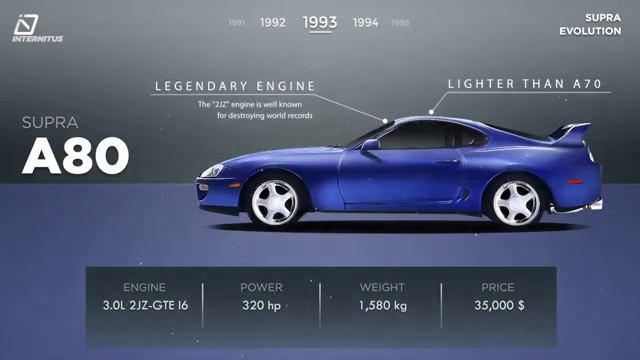Click the car's rear spoiler
Image resolution: width=640 pixels, height=360 pixels.
pos(571,135)
